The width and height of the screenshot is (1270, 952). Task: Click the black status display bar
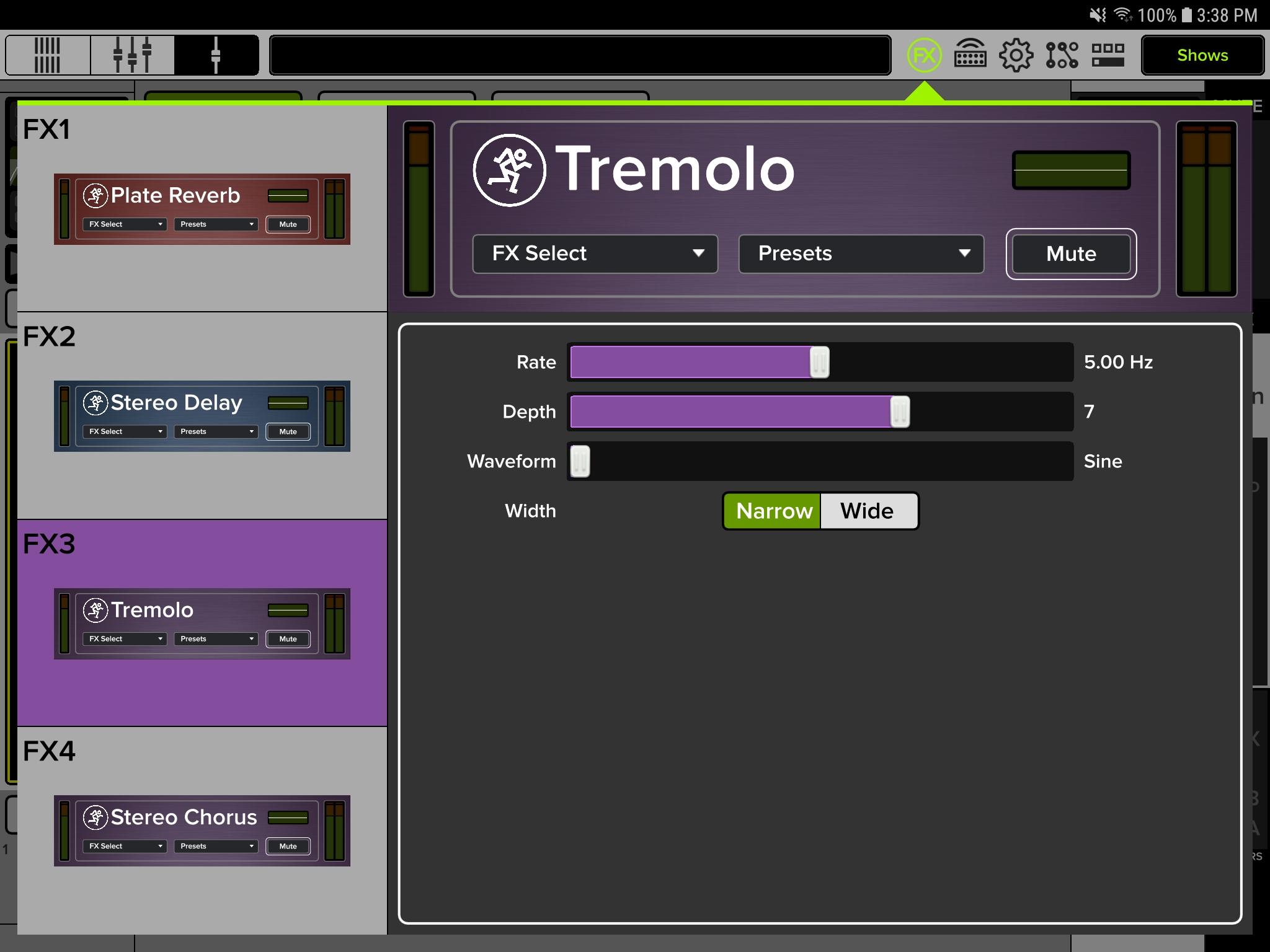pyautogui.click(x=580, y=55)
